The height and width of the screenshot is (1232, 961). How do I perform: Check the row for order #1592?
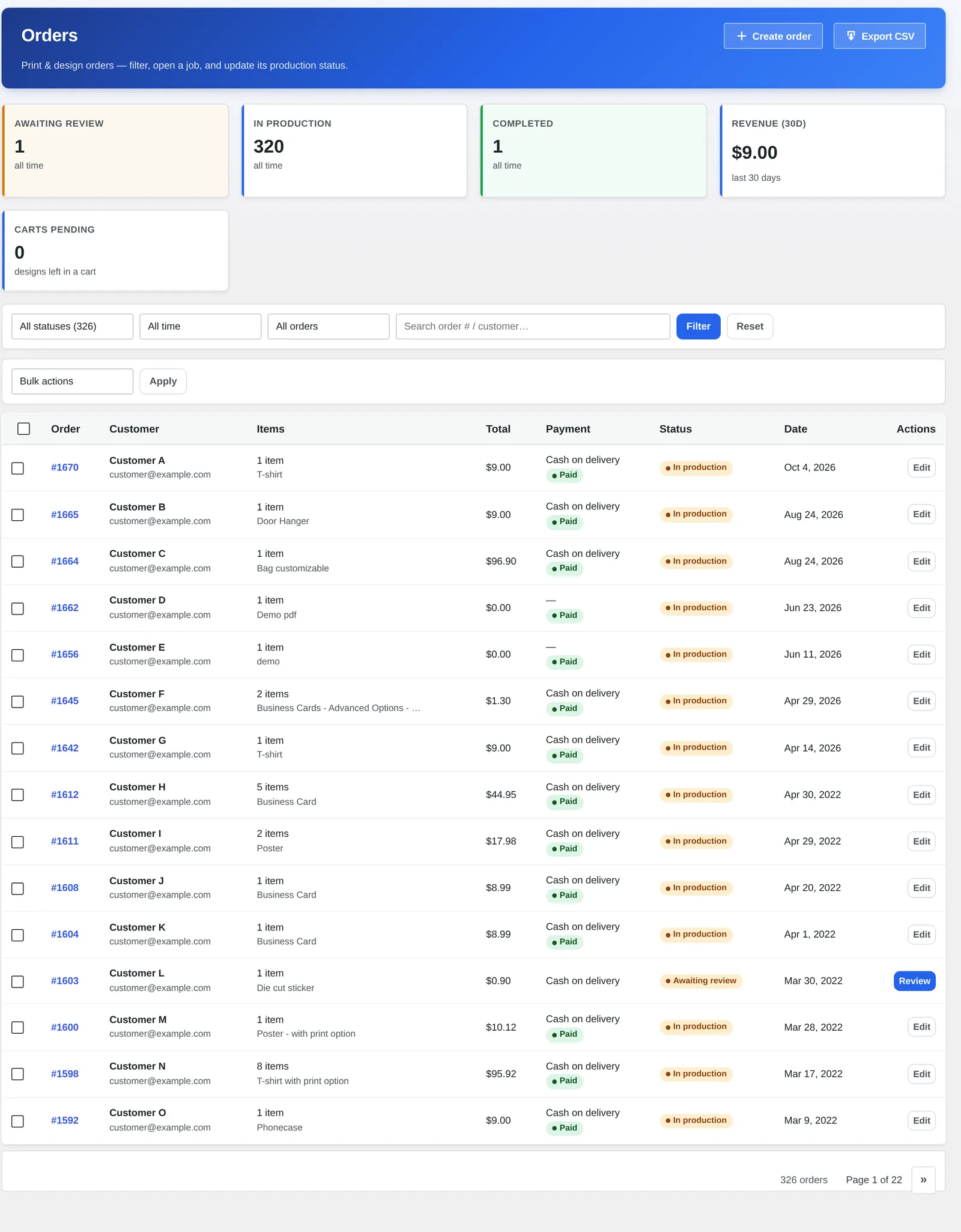(x=18, y=1121)
